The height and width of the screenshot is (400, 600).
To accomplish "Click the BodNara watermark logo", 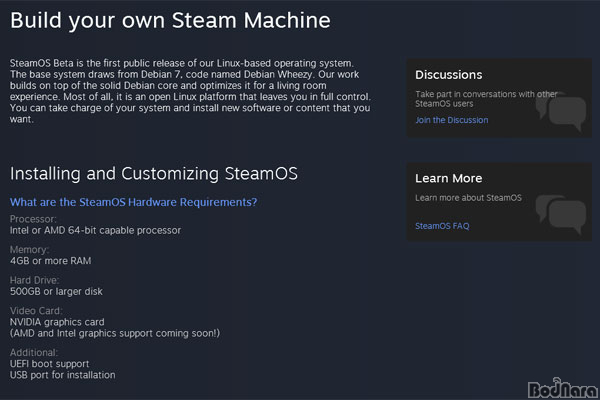I will (562, 389).
